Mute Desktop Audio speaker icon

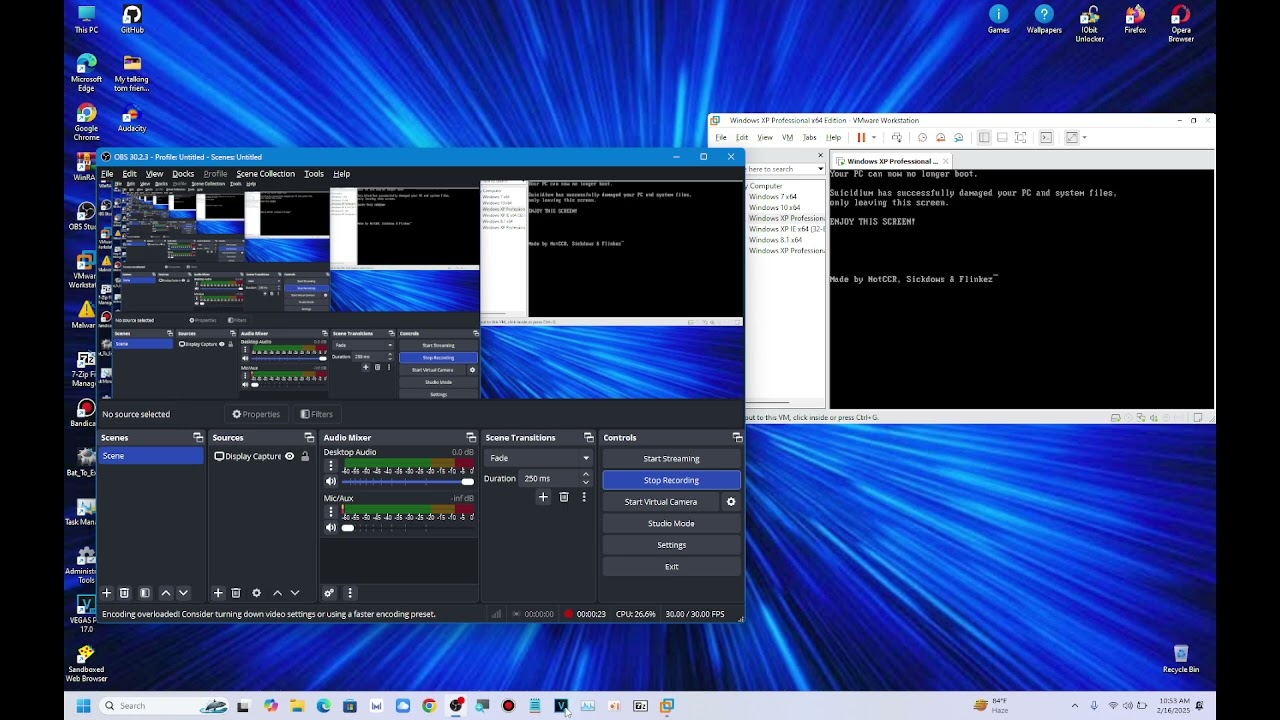tap(331, 482)
